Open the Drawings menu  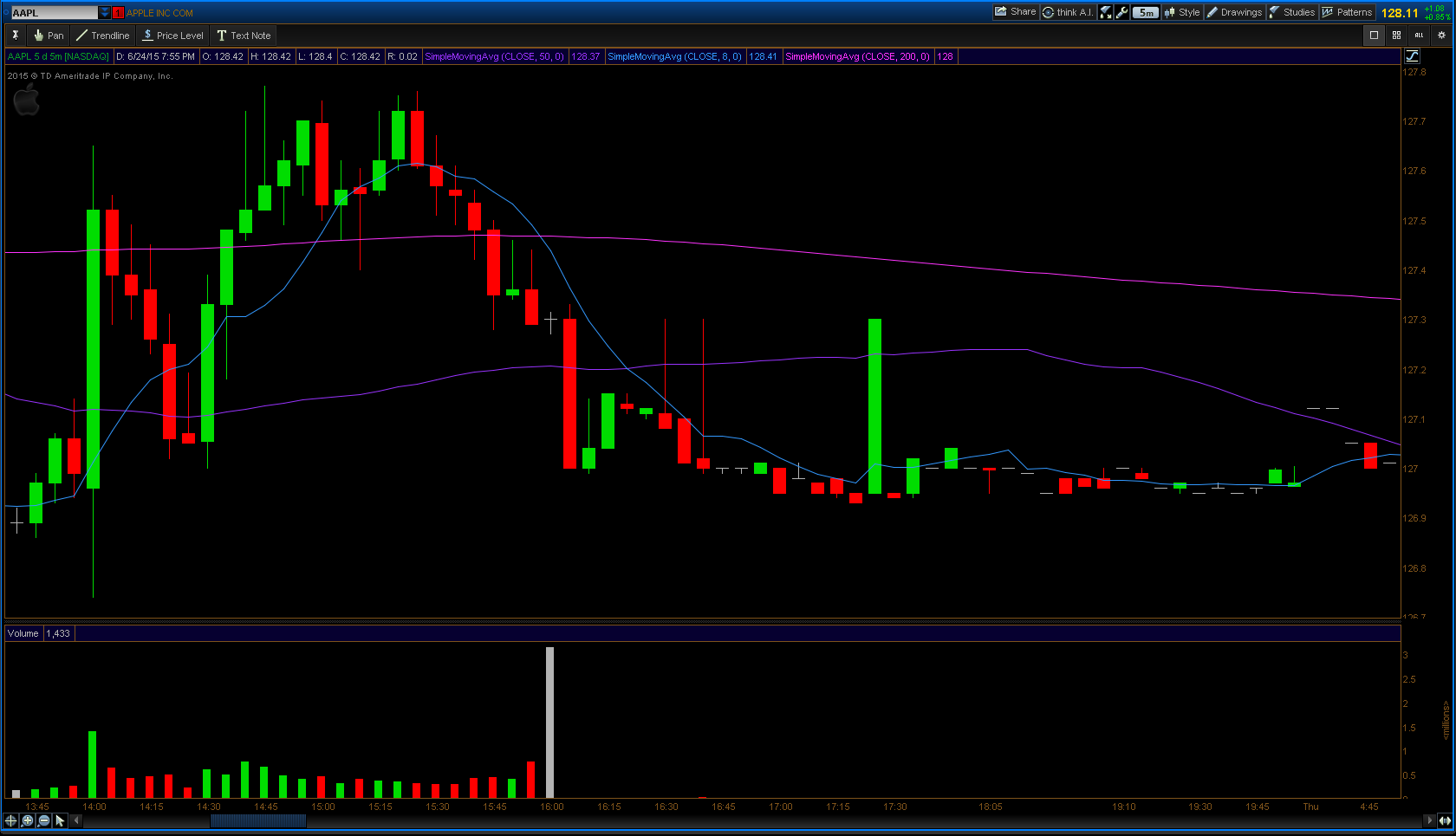point(1234,12)
